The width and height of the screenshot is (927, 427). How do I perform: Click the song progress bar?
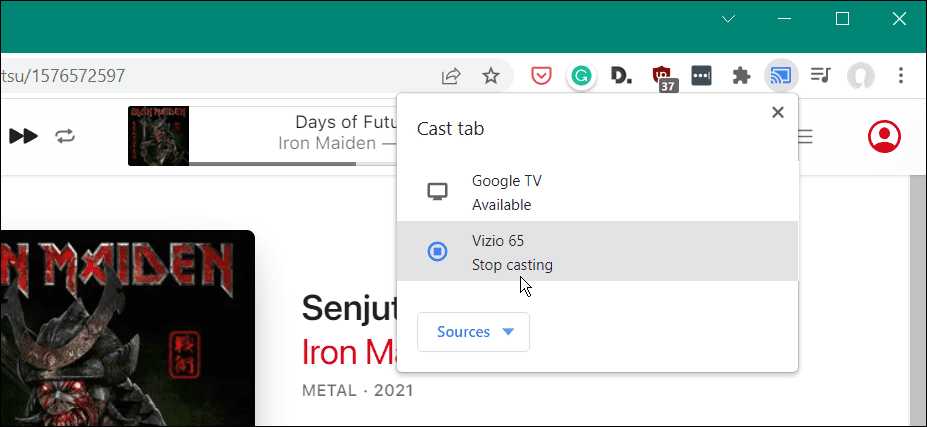[x=293, y=163]
